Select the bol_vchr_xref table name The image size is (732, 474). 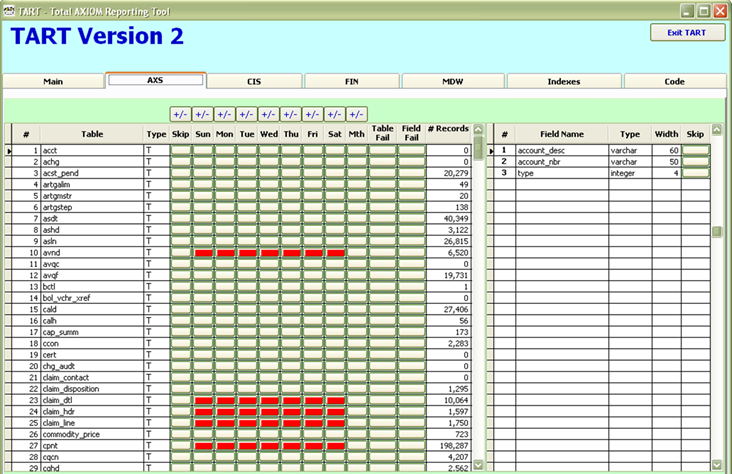(x=66, y=298)
